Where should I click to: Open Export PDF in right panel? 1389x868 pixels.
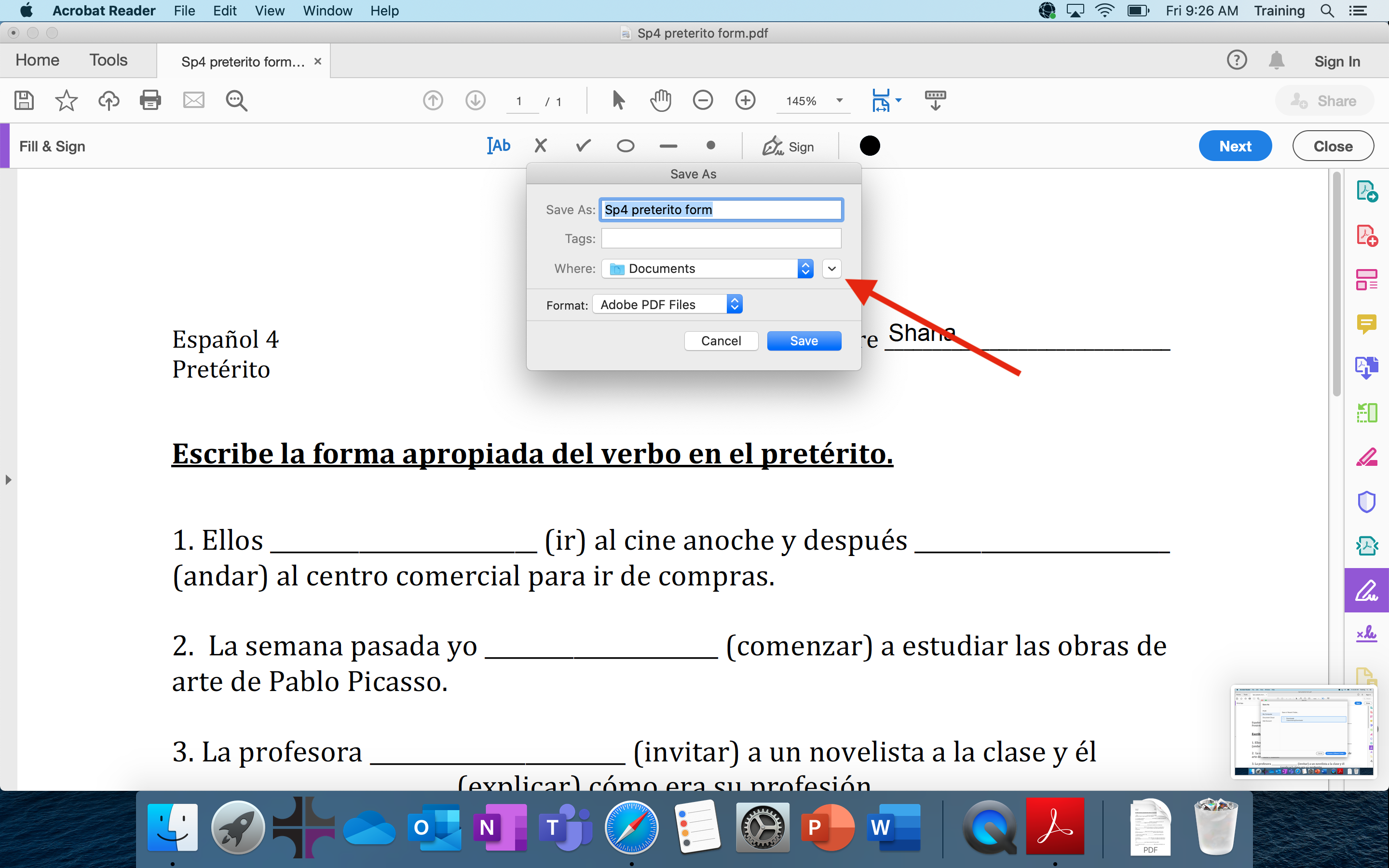click(1367, 191)
